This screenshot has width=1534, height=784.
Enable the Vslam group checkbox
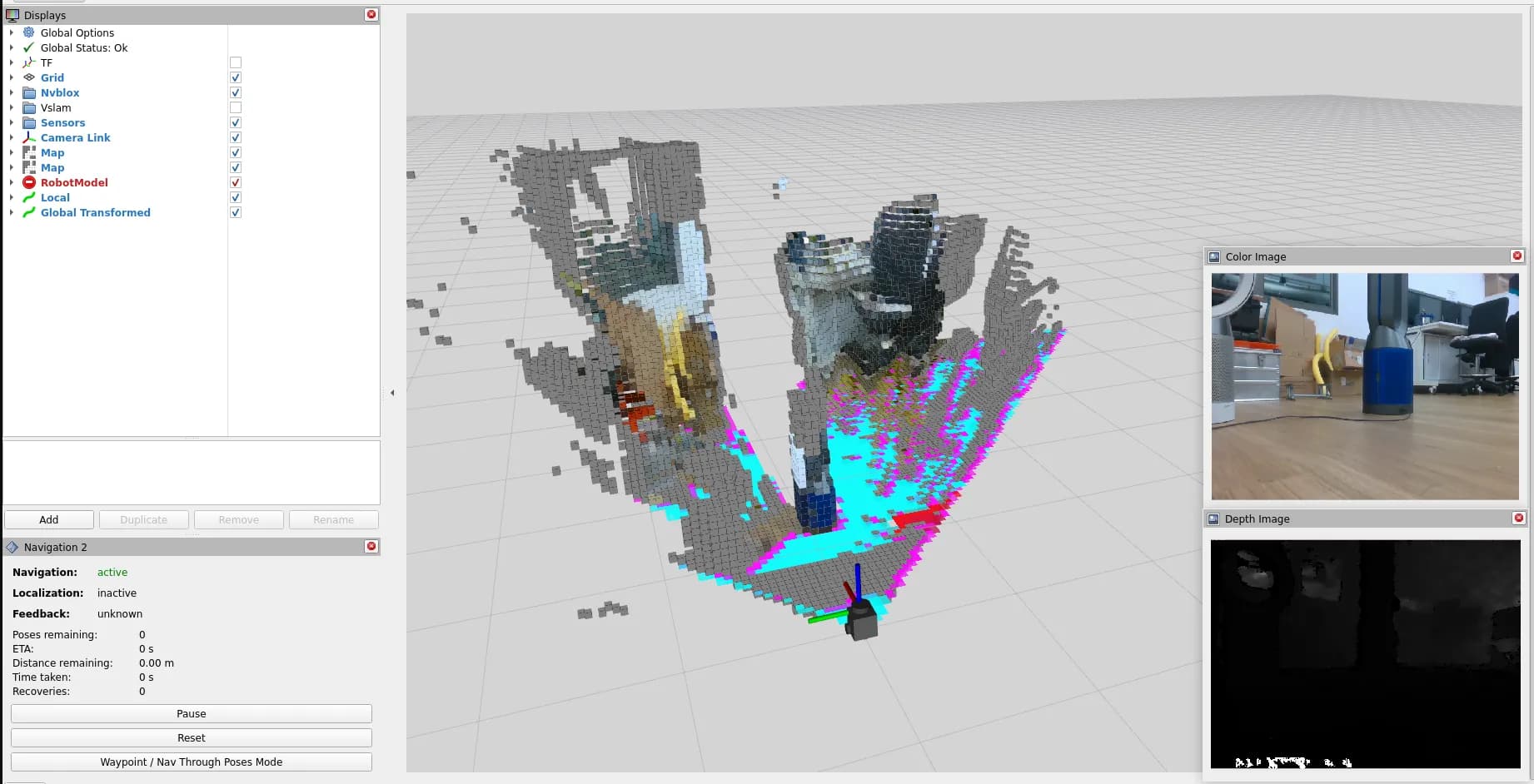point(236,107)
